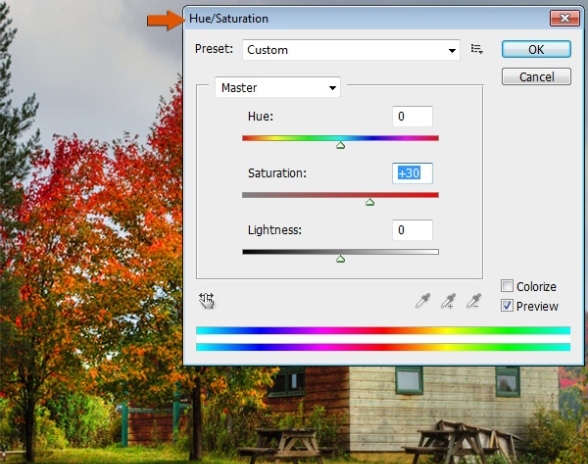Select the Add to Sample eyedropper
The height and width of the screenshot is (464, 588).
click(x=448, y=301)
